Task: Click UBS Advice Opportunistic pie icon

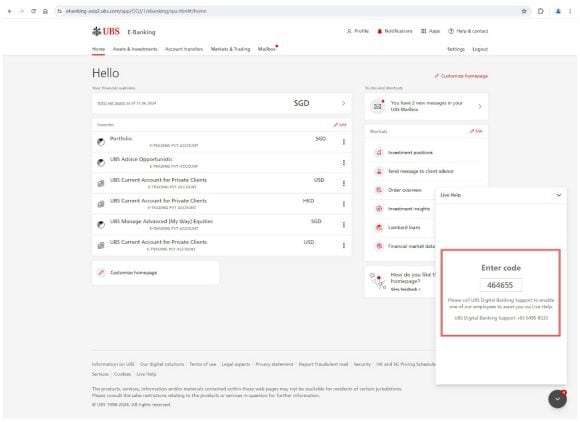Action: pyautogui.click(x=101, y=163)
